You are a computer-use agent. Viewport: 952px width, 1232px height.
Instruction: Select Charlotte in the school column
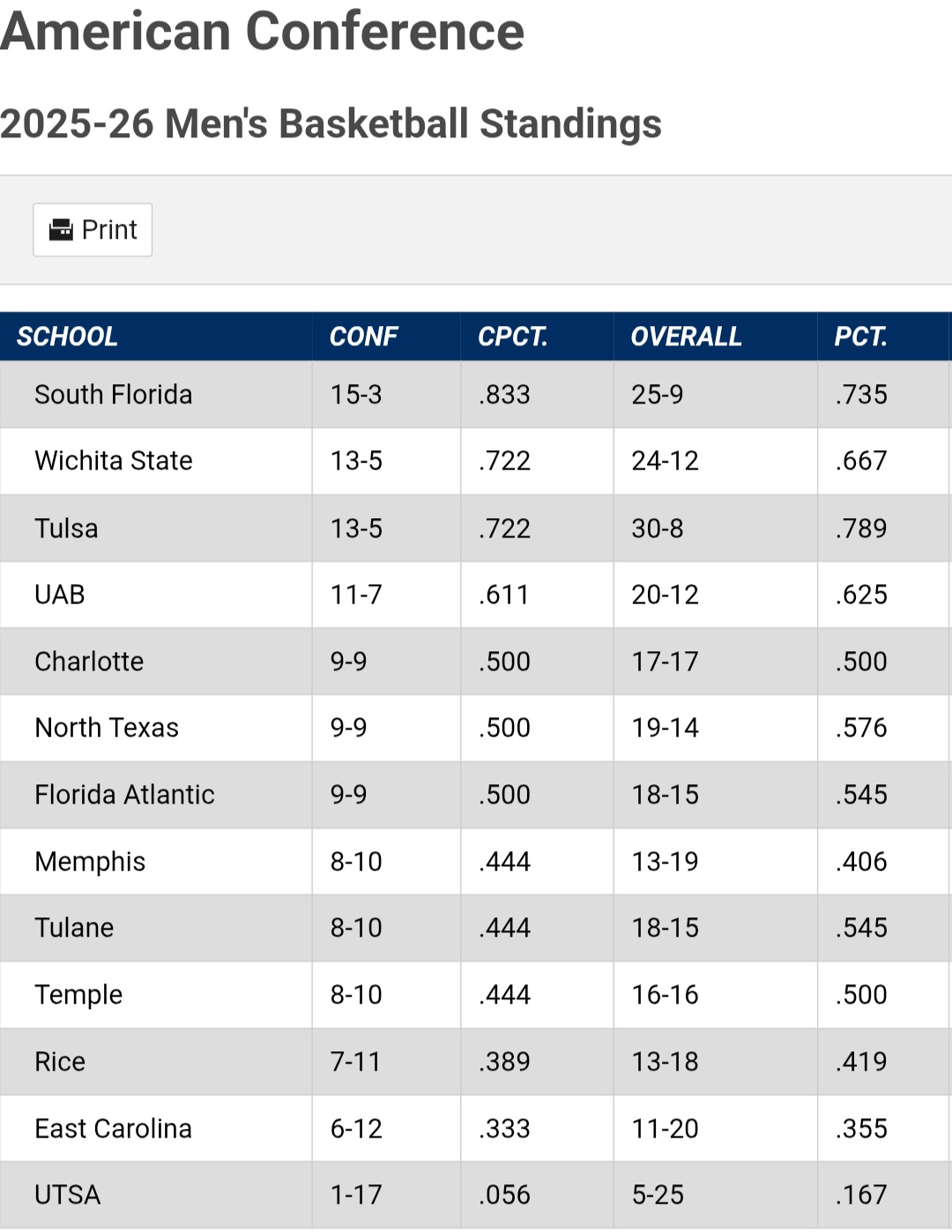pyautogui.click(x=89, y=662)
